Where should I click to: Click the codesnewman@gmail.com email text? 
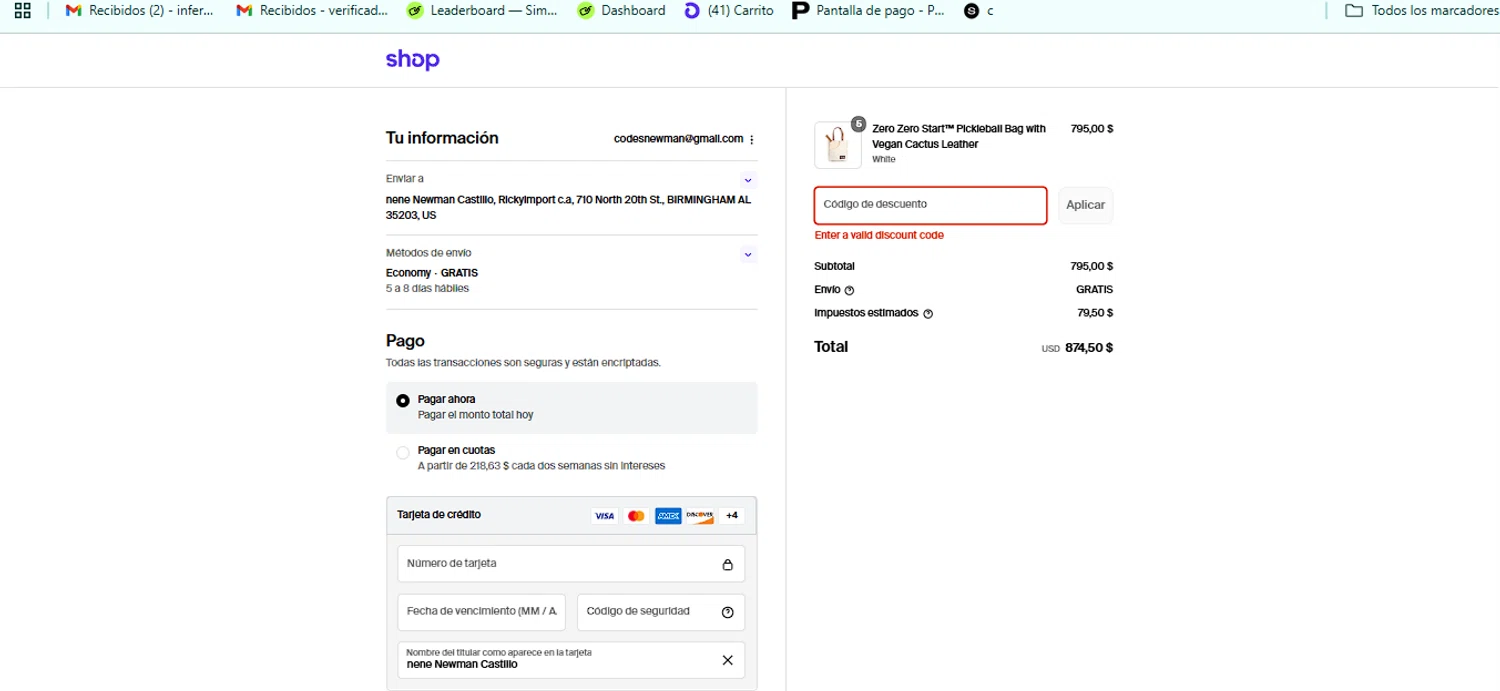679,139
